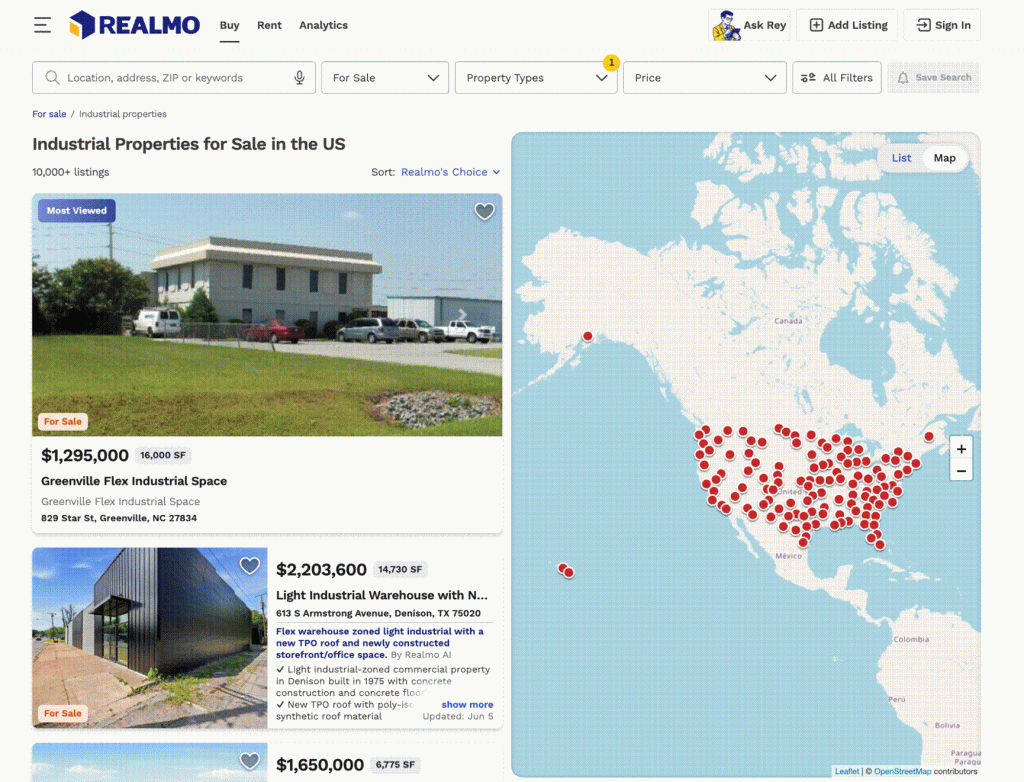Switch to List view toggle
Screen dimensions: 1024x782
pyautogui.click(x=901, y=158)
